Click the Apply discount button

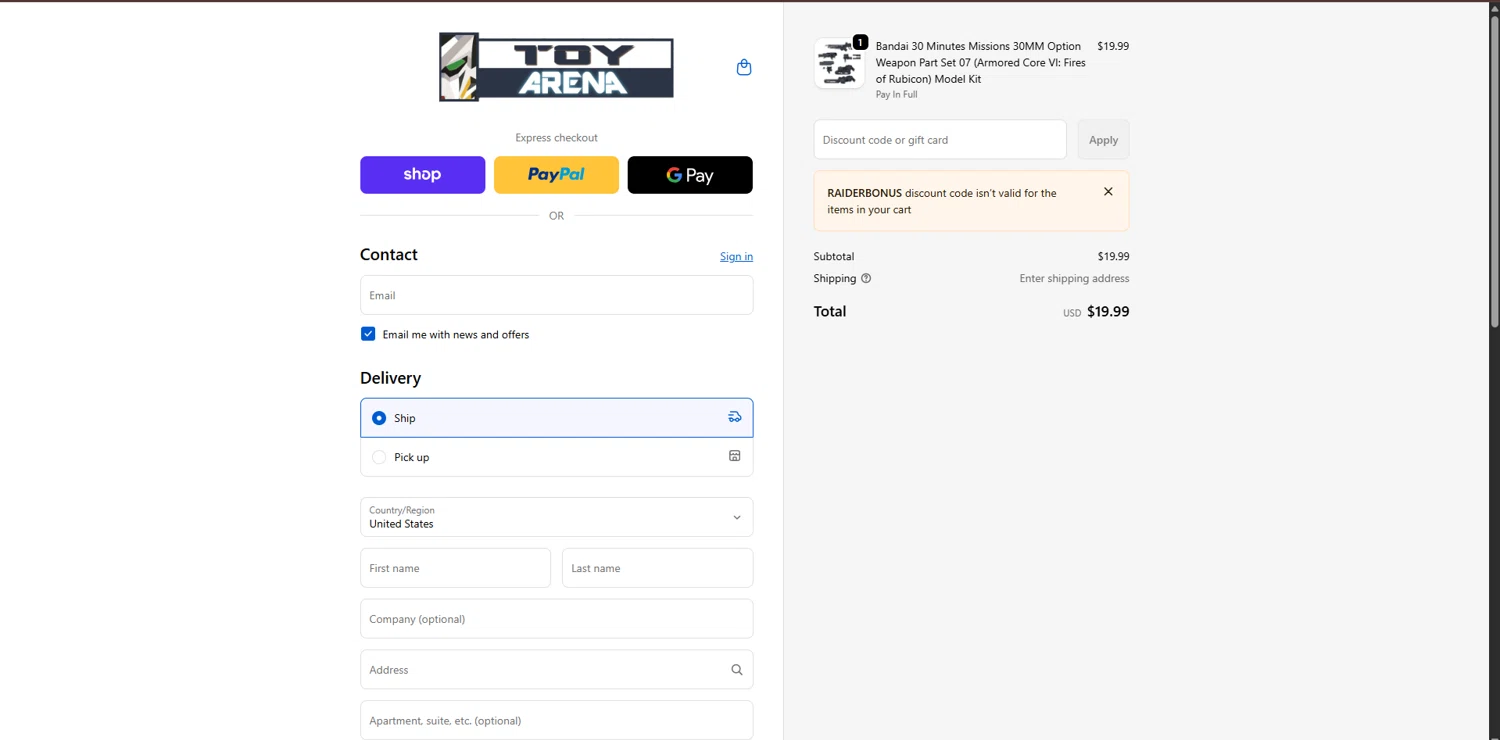click(1103, 140)
